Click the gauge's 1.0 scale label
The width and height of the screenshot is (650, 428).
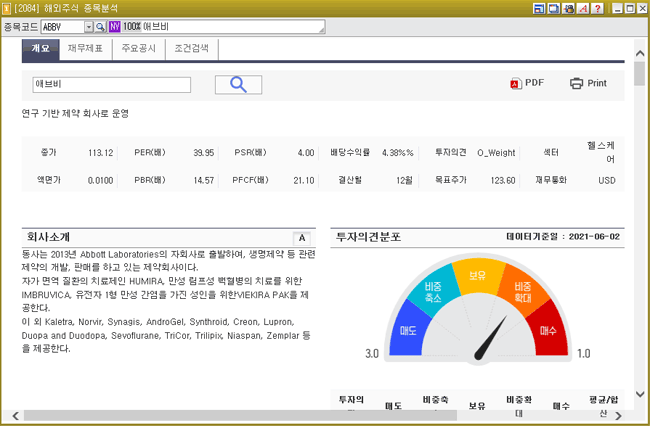click(584, 354)
